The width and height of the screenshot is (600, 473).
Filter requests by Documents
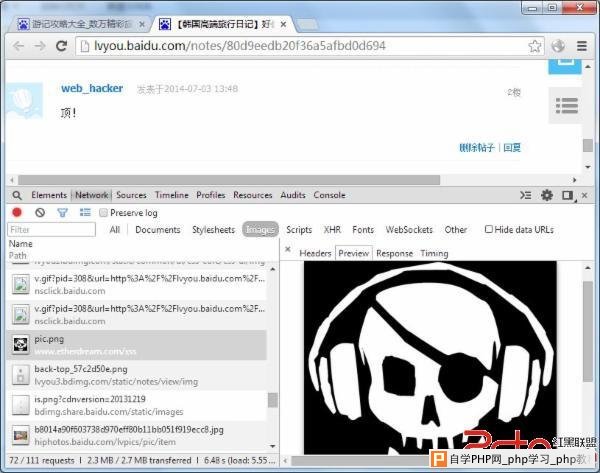click(x=158, y=230)
